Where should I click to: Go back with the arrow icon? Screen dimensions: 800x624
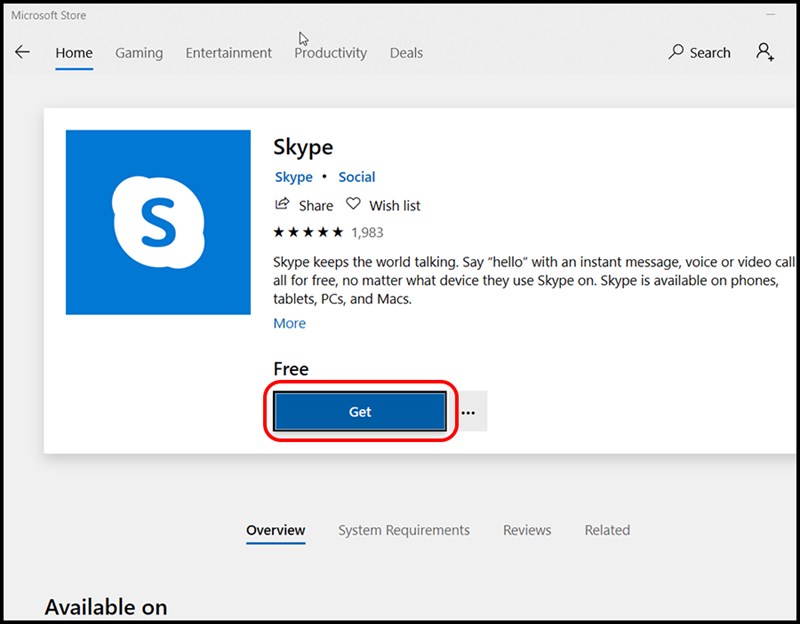click(22, 52)
